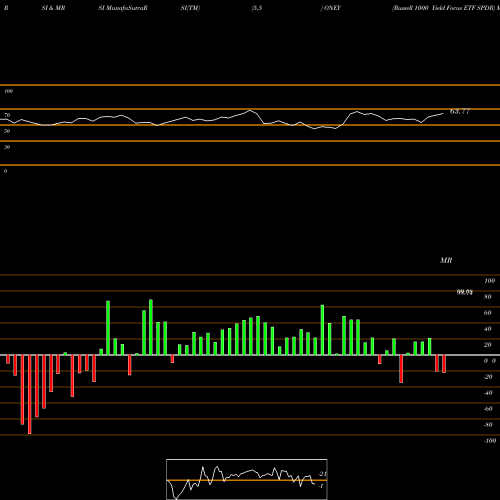Click the MR axis label -40
Screen dimensions: 500x500
(488, 393)
